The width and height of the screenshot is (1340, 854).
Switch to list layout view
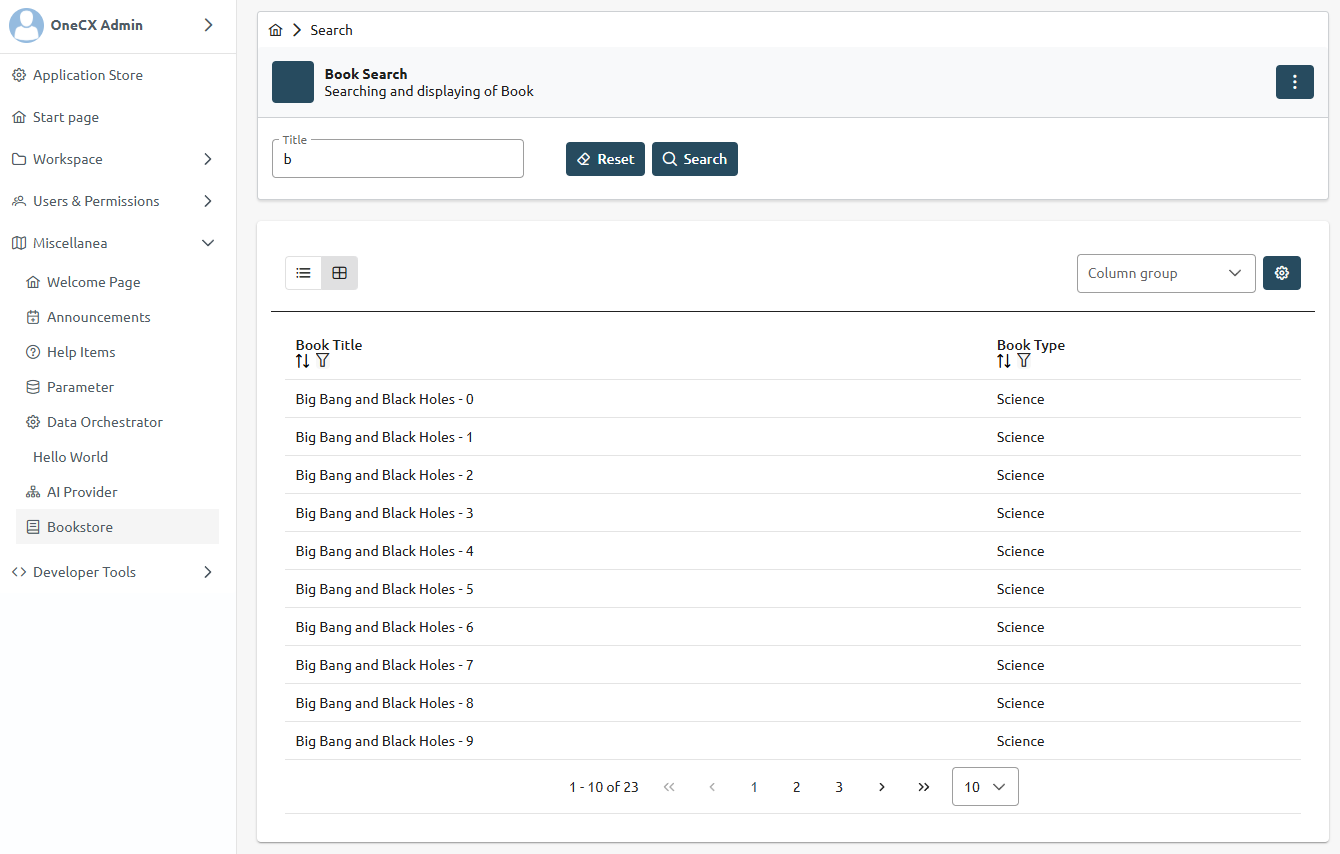303,272
